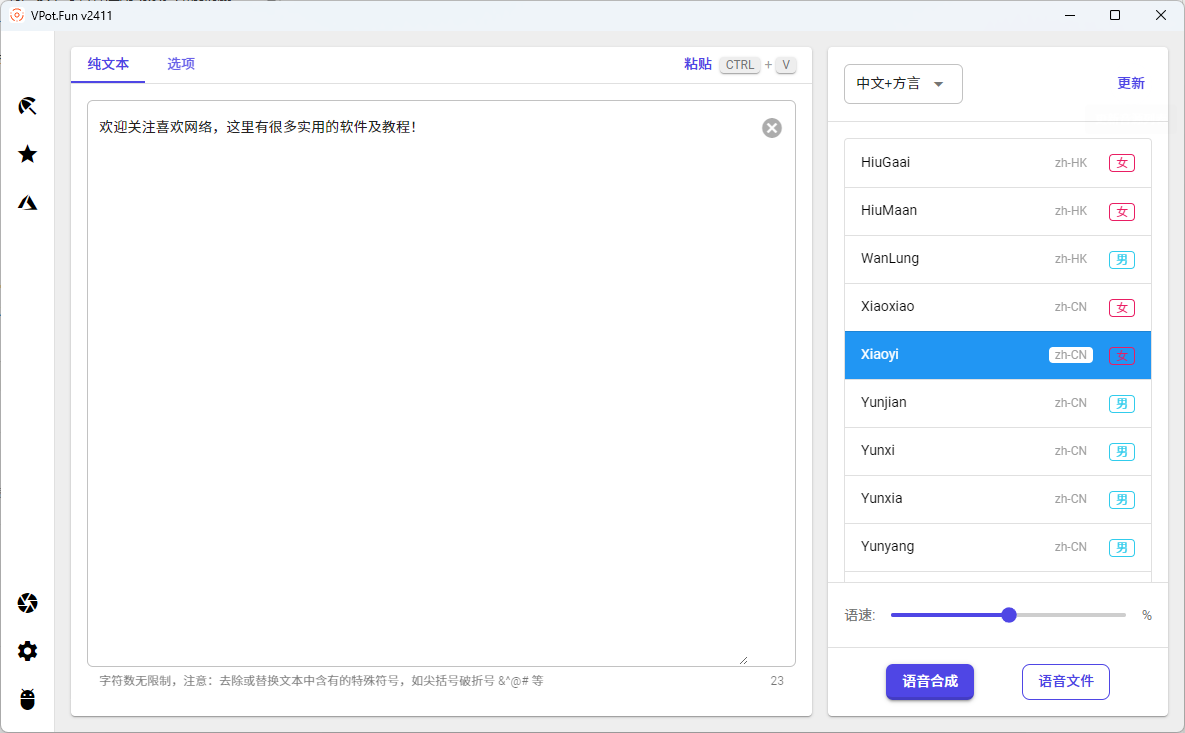Click the 男 badge on Yunxi row
Viewport: 1185px width, 733px height.
click(1122, 451)
